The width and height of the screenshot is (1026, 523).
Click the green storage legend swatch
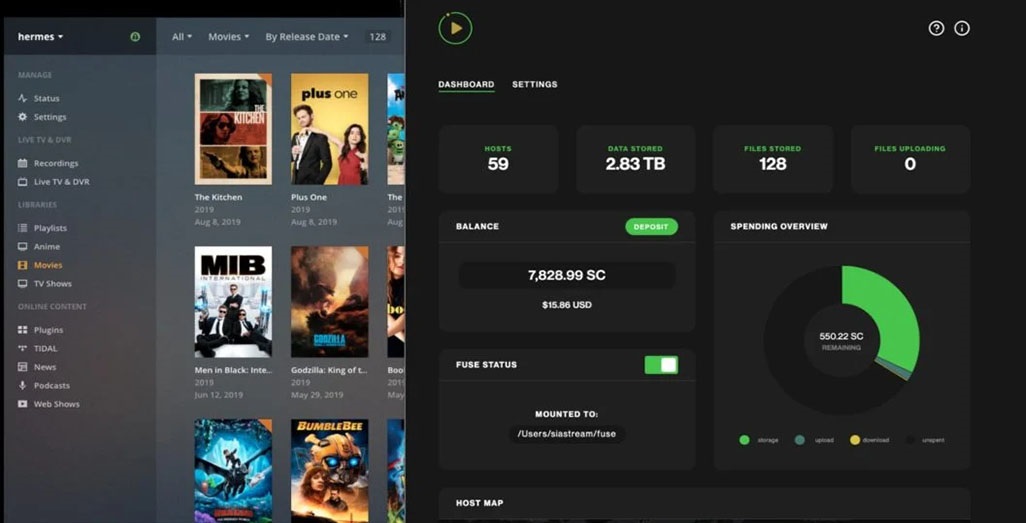744,440
